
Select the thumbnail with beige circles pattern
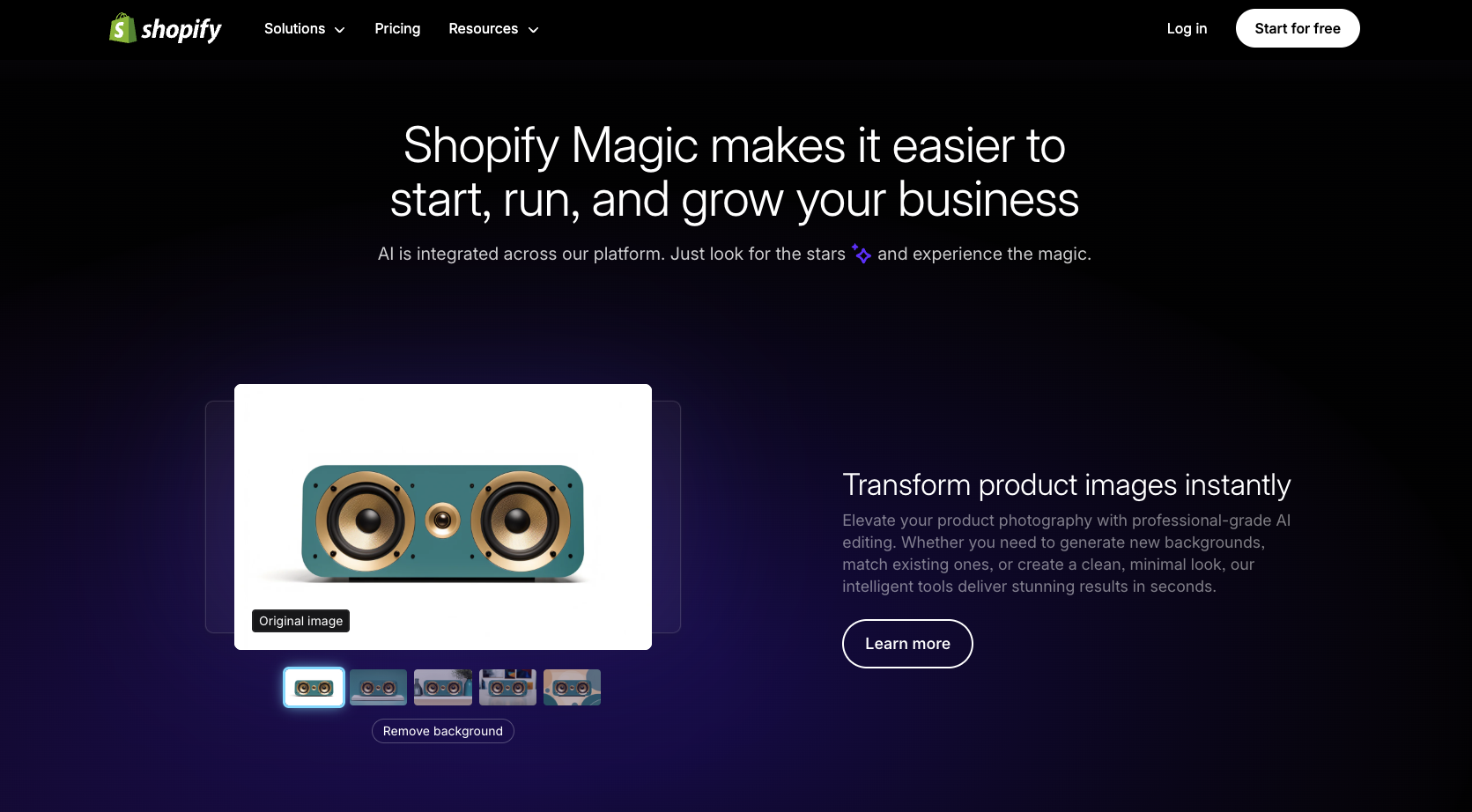(x=572, y=687)
